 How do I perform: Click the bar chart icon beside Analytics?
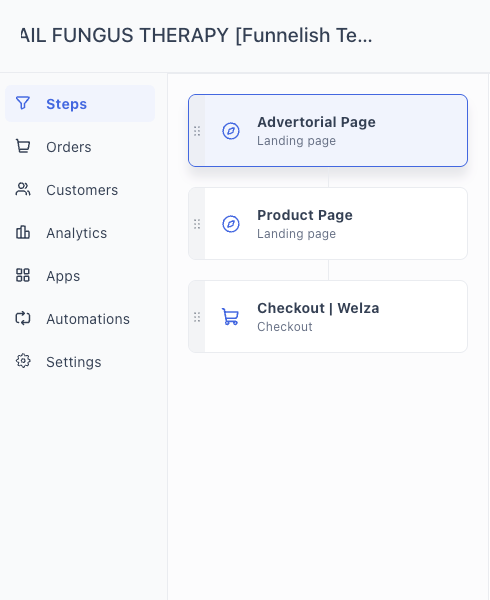click(x=23, y=232)
